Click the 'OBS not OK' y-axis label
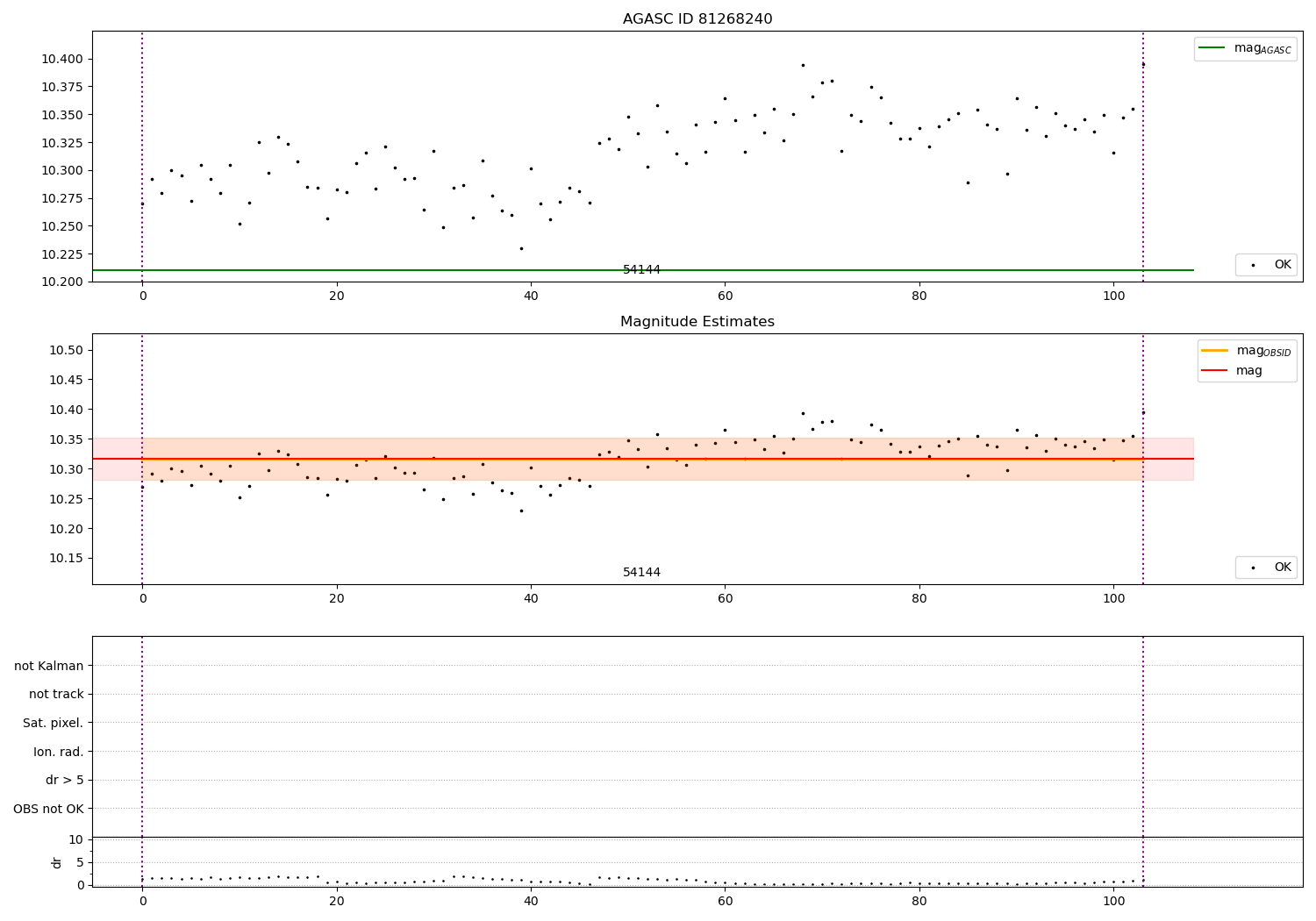This screenshot has height=921, width=1316. click(x=49, y=809)
